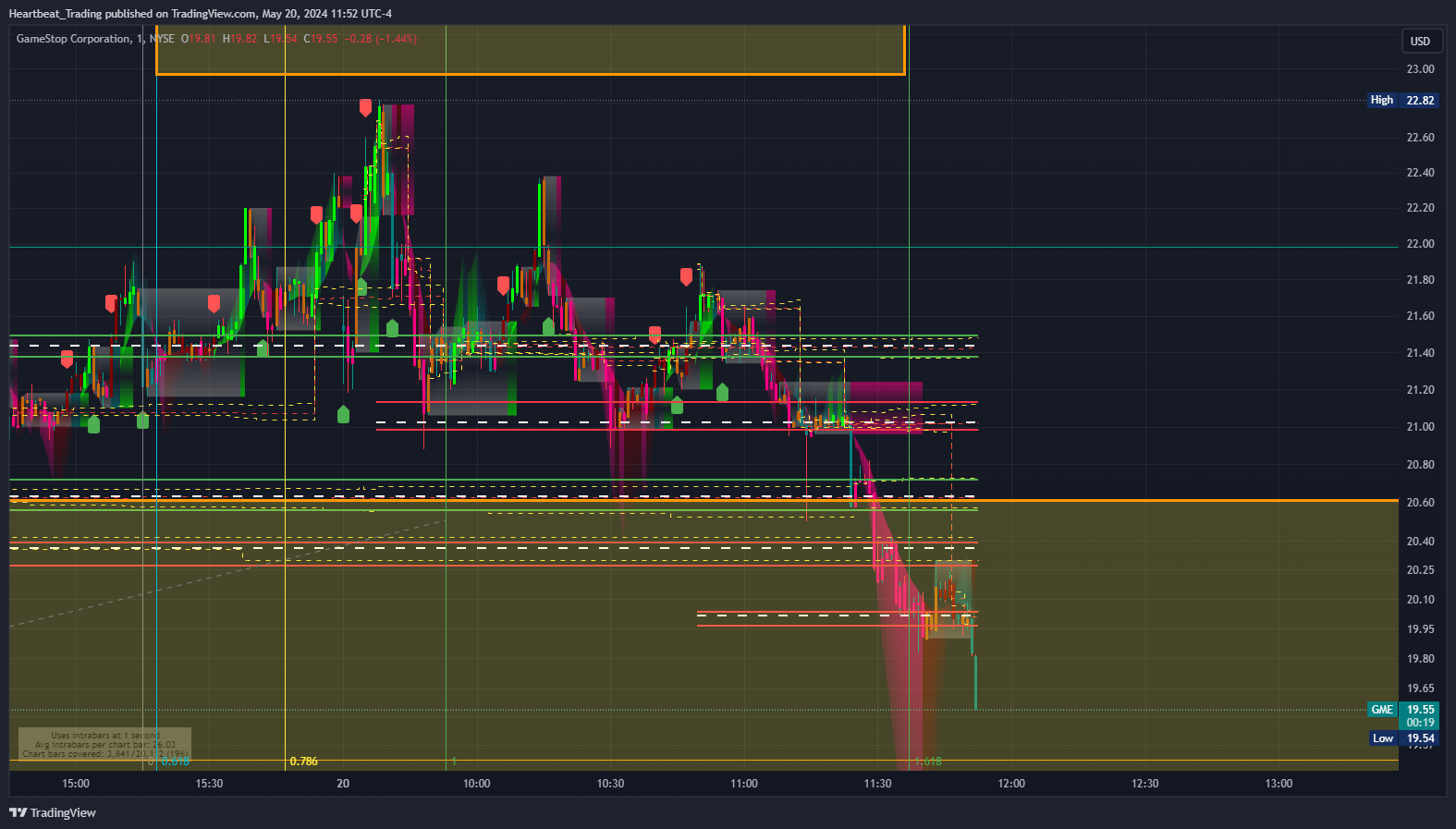
Task: Click the high value H19.82 in legend
Action: [239, 39]
